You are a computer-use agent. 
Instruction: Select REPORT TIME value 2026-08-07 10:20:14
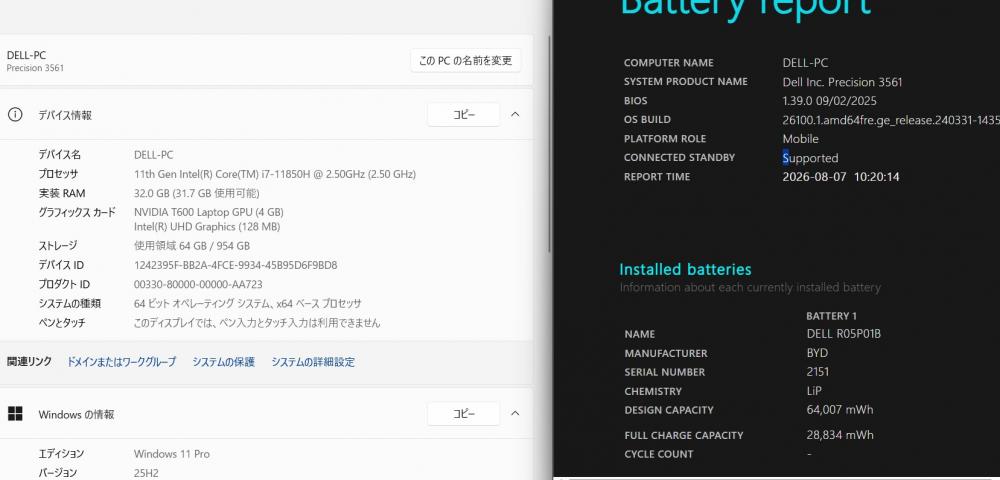point(841,177)
